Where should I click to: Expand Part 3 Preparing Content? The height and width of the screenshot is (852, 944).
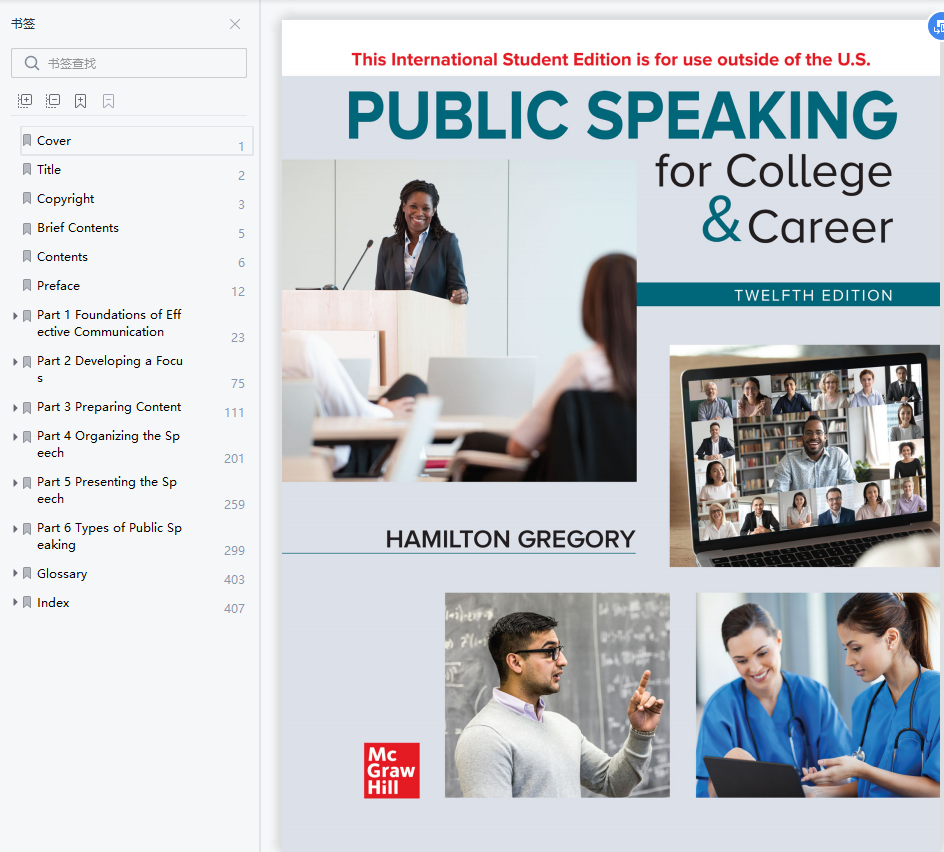tap(15, 408)
